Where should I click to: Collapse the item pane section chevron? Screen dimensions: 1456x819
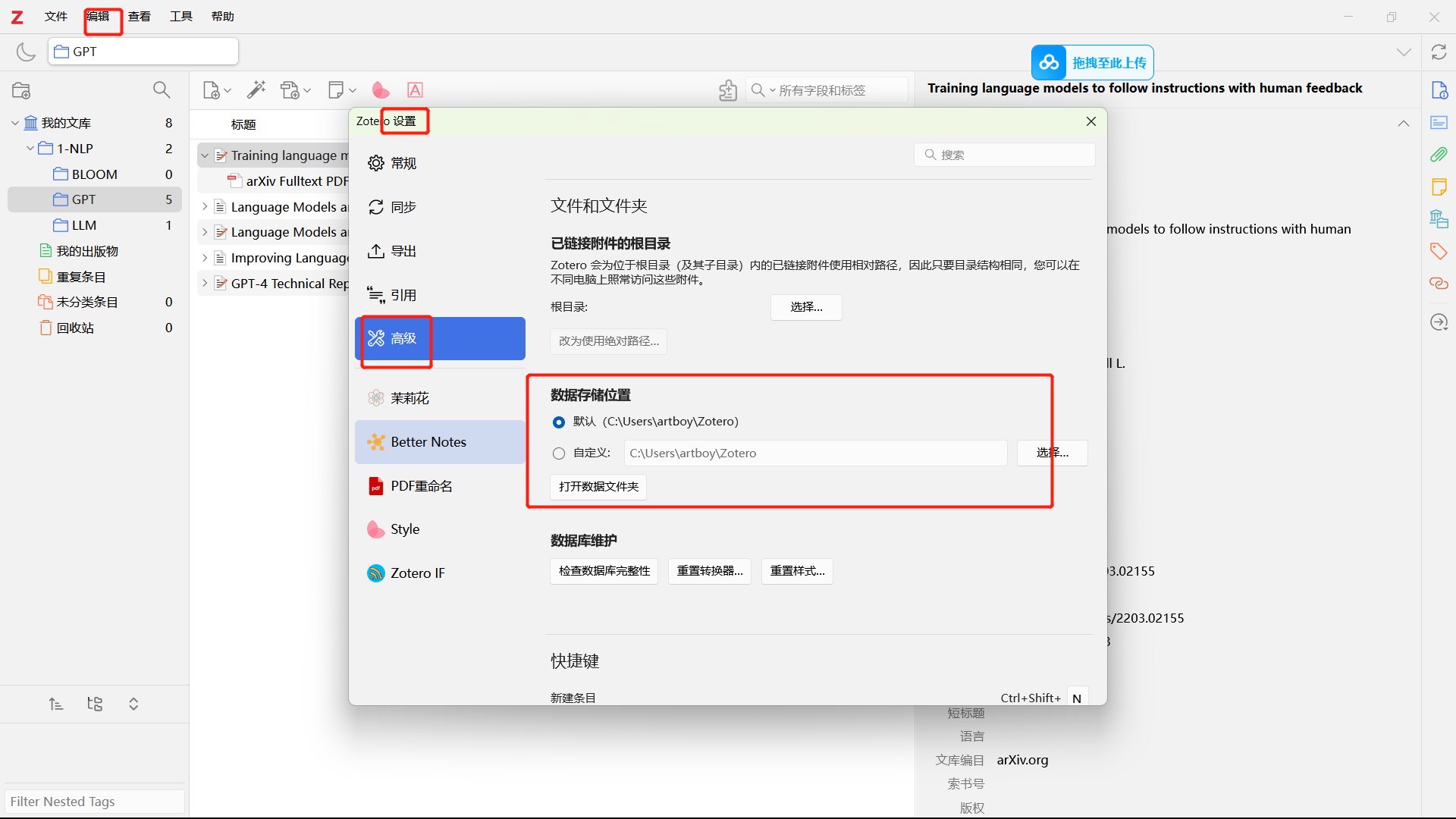[1404, 123]
